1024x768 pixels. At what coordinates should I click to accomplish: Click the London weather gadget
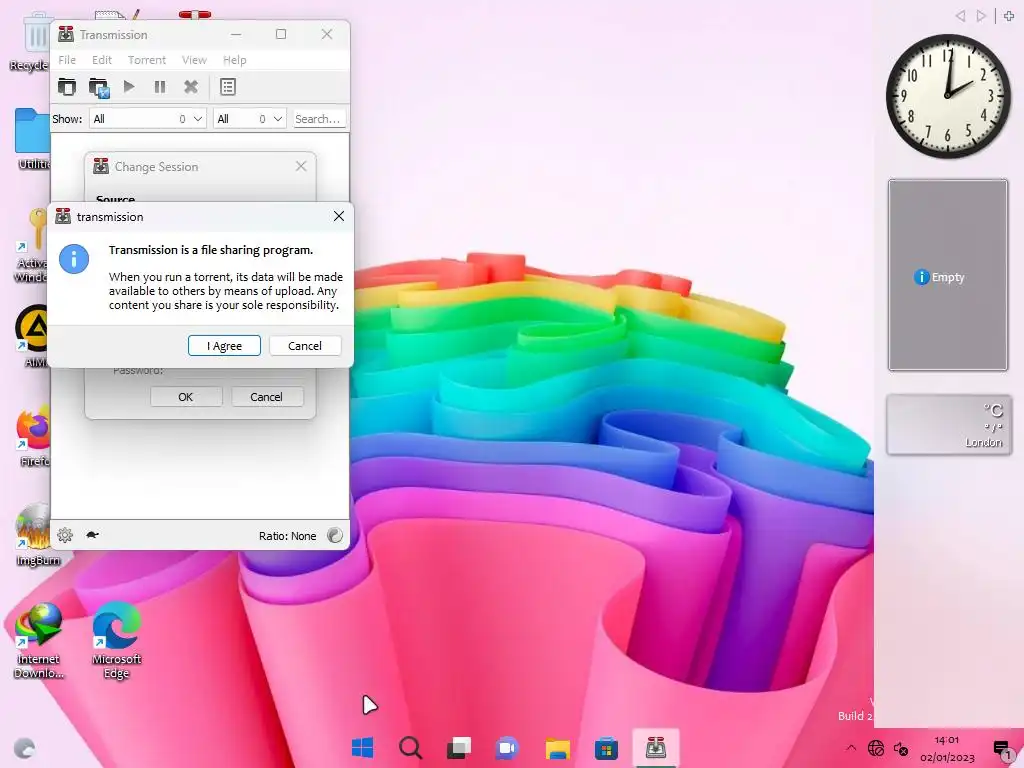pyautogui.click(x=949, y=424)
